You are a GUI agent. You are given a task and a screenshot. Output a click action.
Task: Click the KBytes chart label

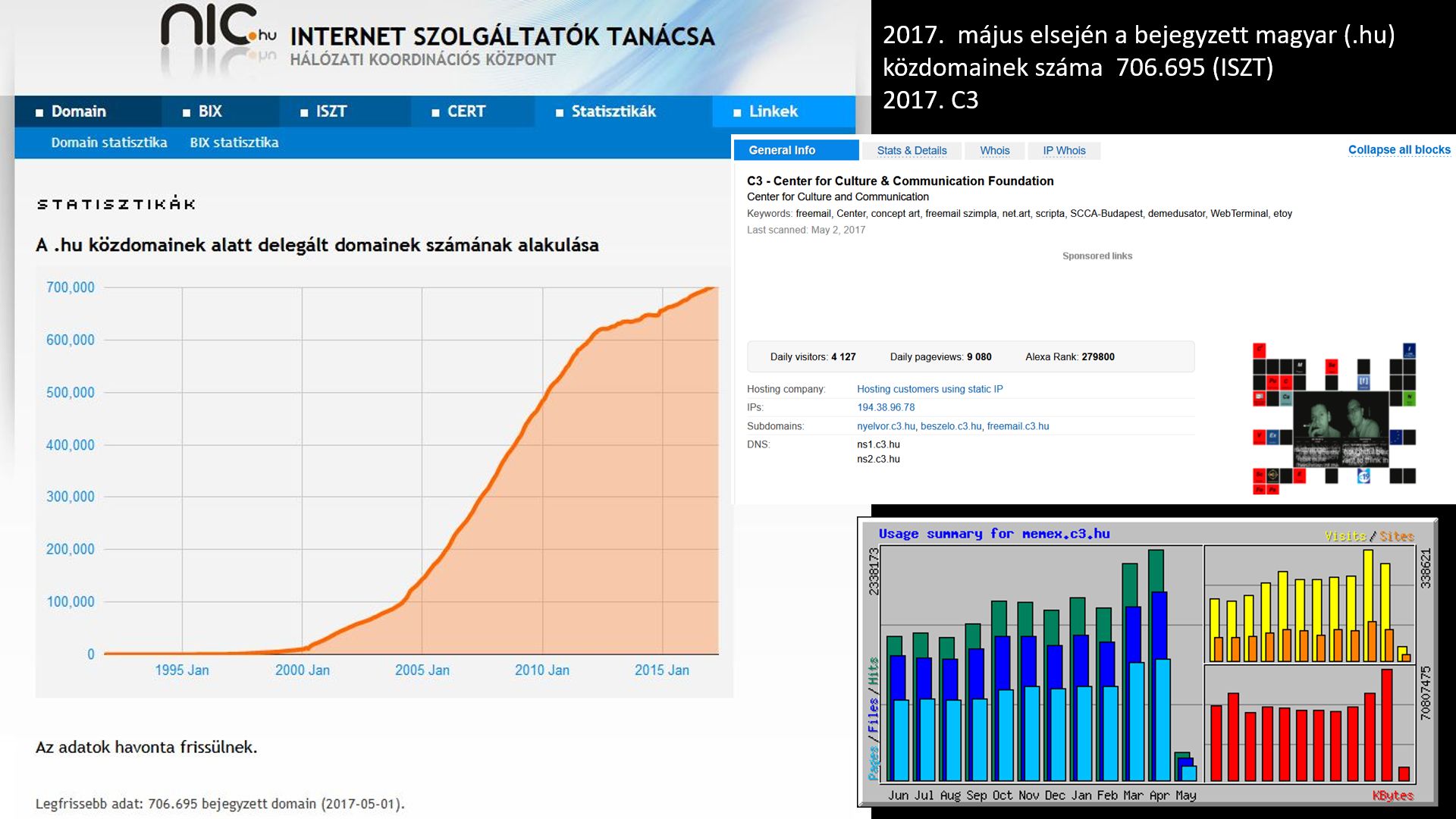(x=1393, y=795)
